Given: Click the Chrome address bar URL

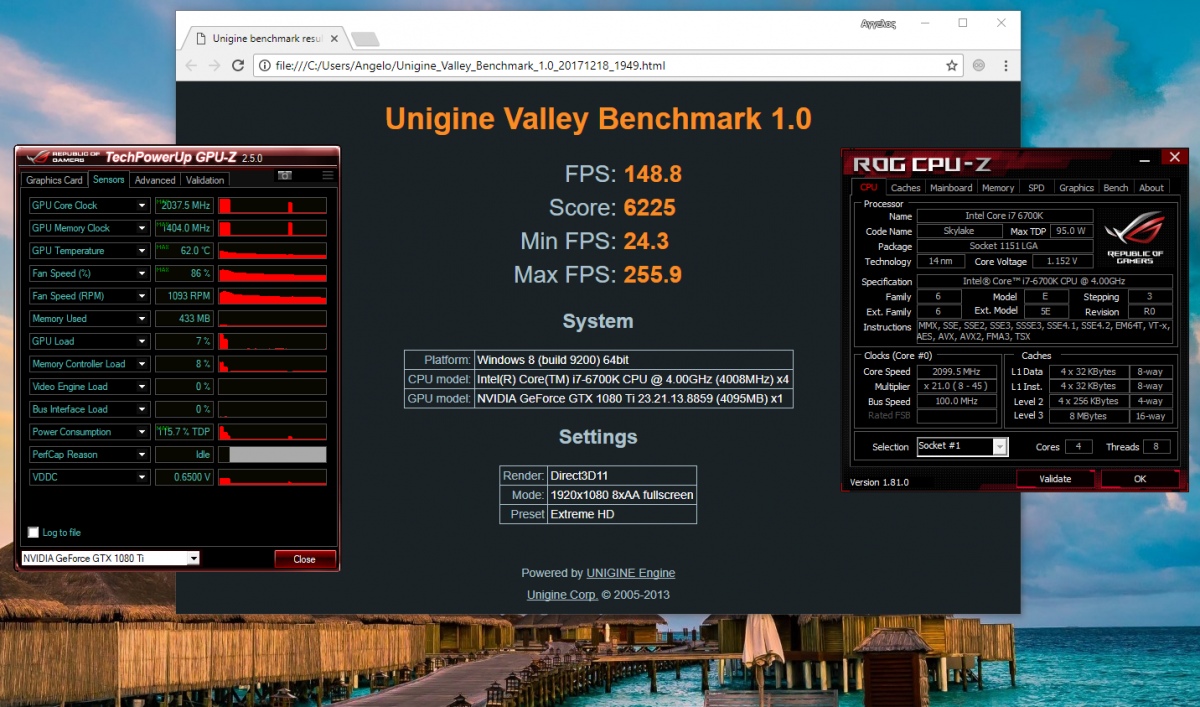Looking at the screenshot, I should coord(470,66).
